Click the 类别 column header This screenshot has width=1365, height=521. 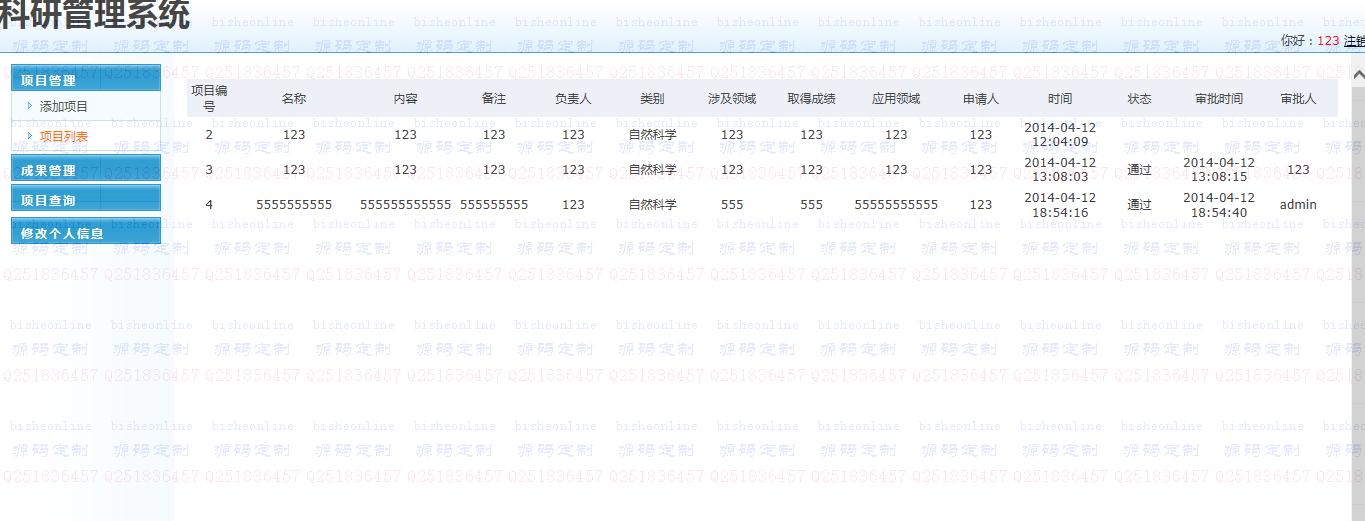[652, 98]
